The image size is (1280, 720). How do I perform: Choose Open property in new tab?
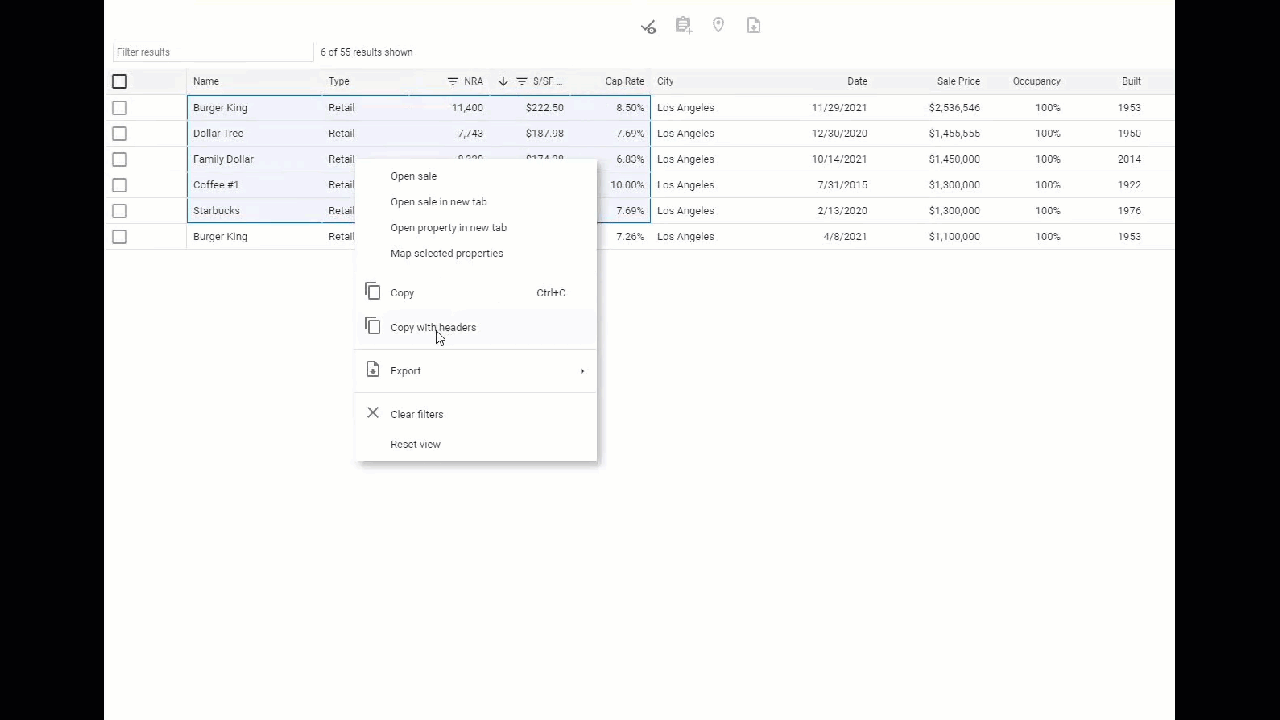448,228
